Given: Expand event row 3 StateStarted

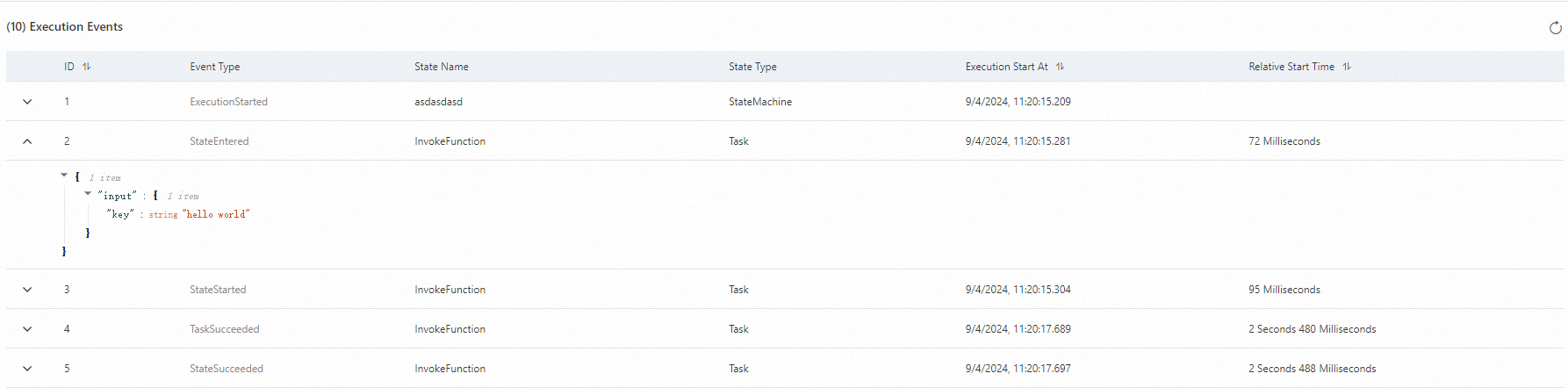Looking at the screenshot, I should coord(27,290).
